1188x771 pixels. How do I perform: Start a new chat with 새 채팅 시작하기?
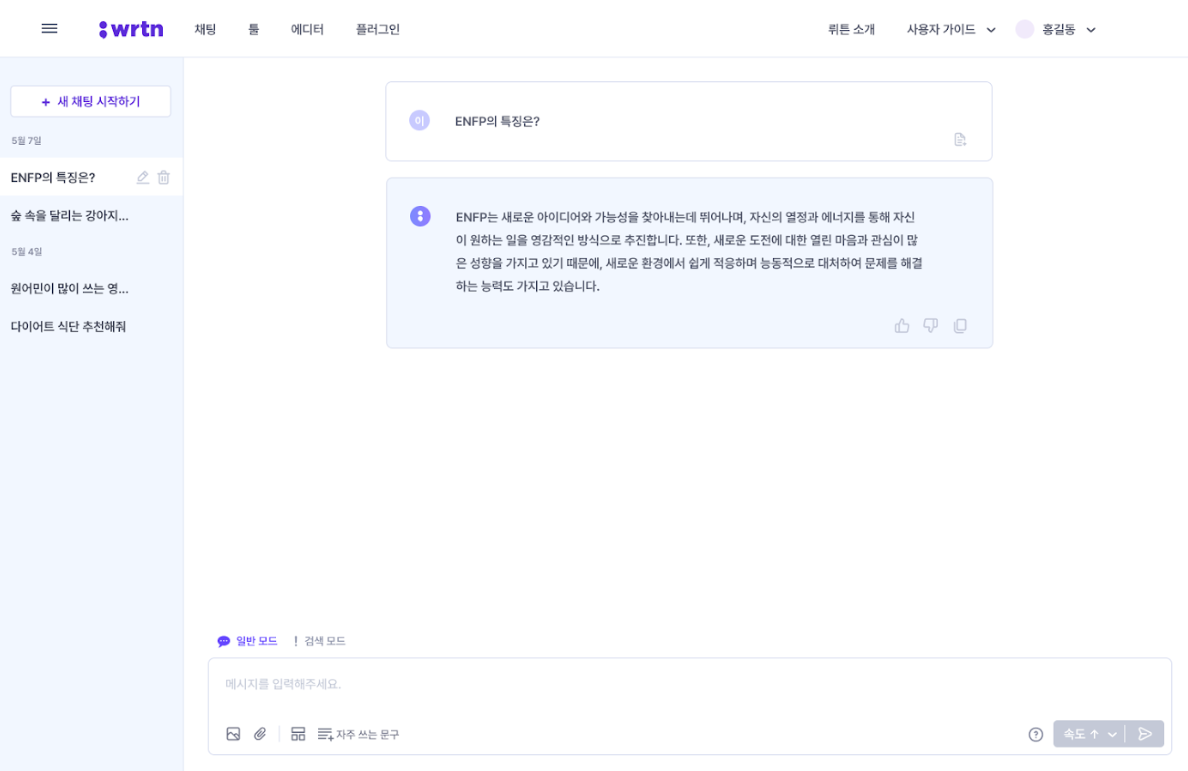click(x=91, y=101)
